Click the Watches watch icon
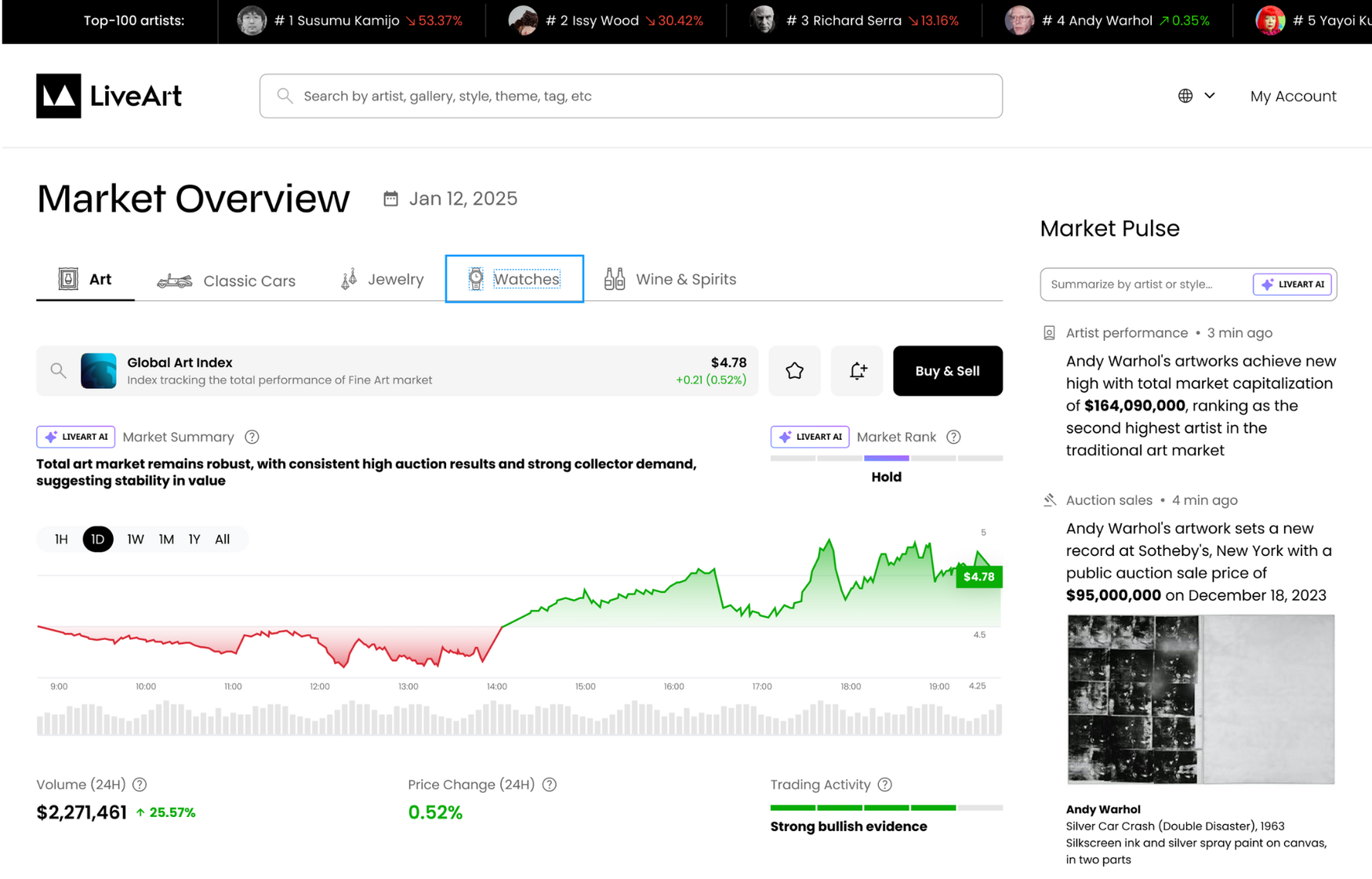Viewport: 1372px width, 879px height. click(476, 278)
